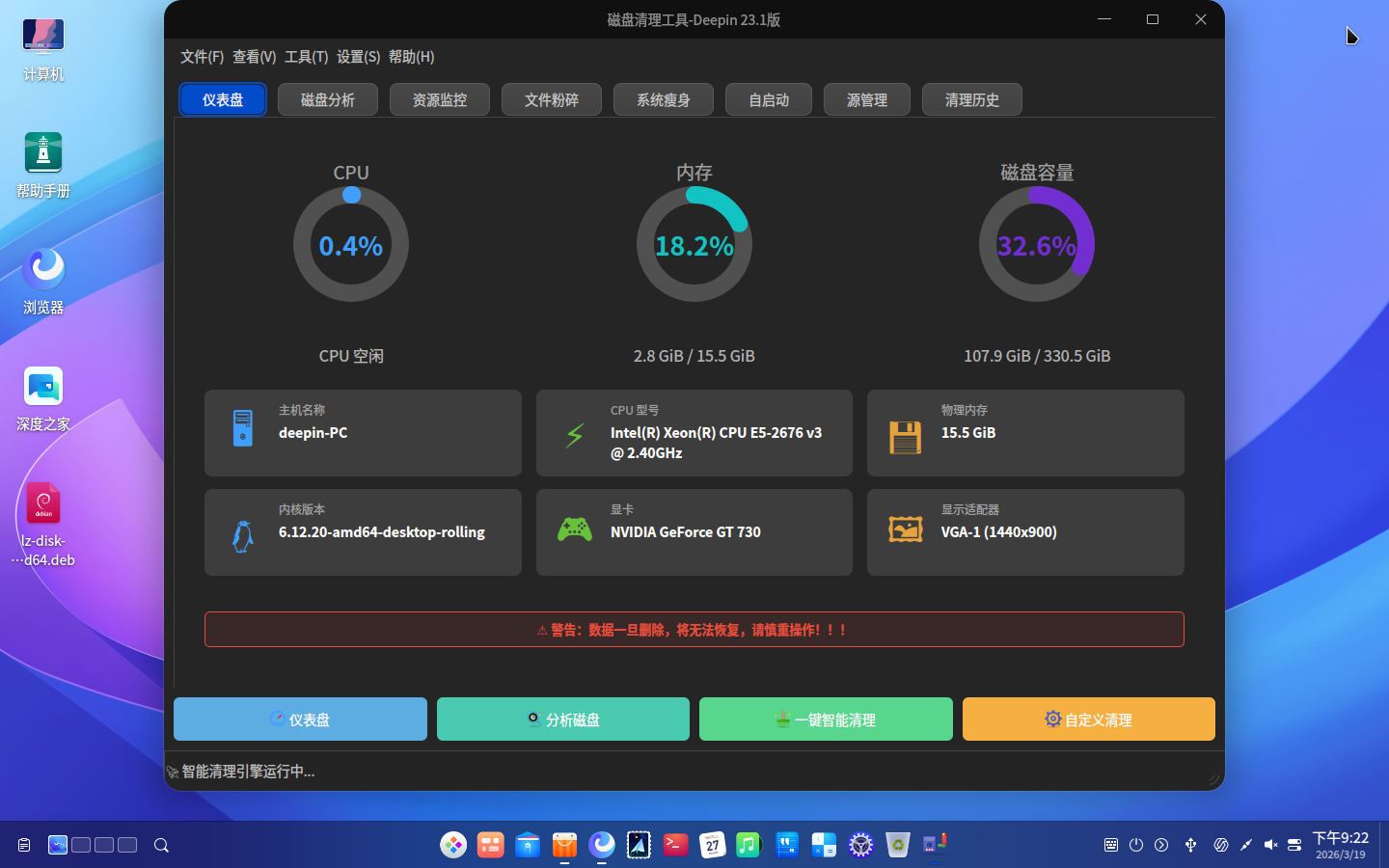Open the taskbar clock showing 下午9:22
The image size is (1389, 868).
1341,845
